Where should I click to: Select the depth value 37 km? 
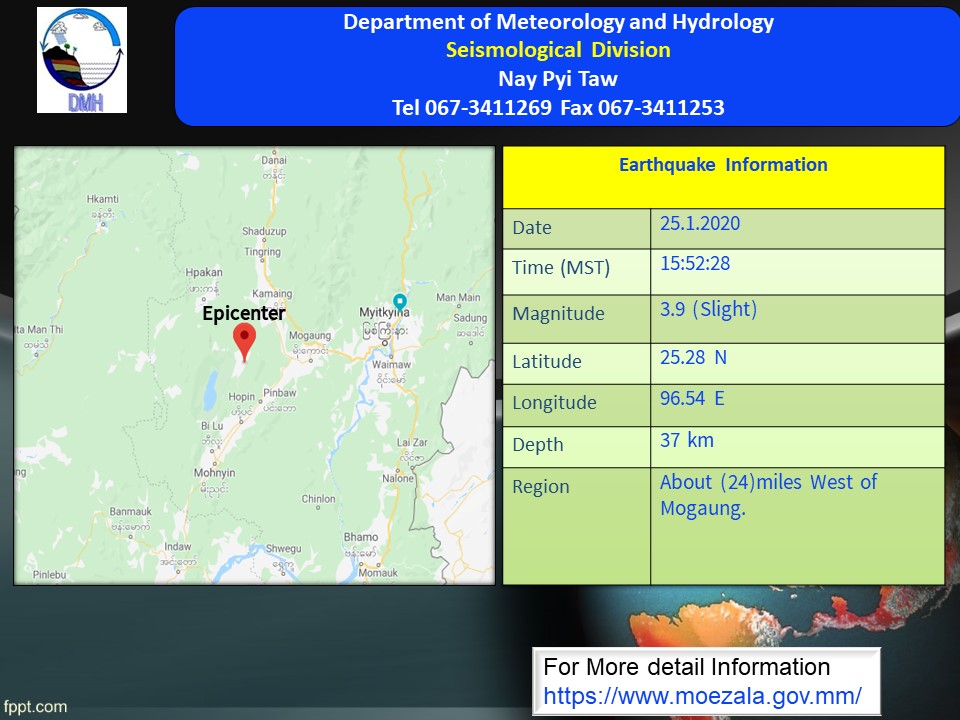click(x=687, y=440)
